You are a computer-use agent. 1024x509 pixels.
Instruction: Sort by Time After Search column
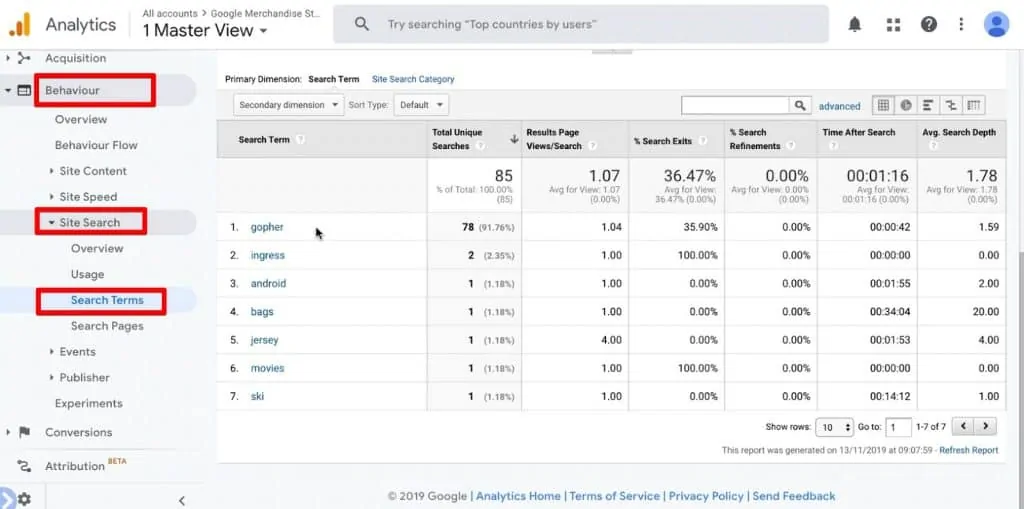[859, 132]
